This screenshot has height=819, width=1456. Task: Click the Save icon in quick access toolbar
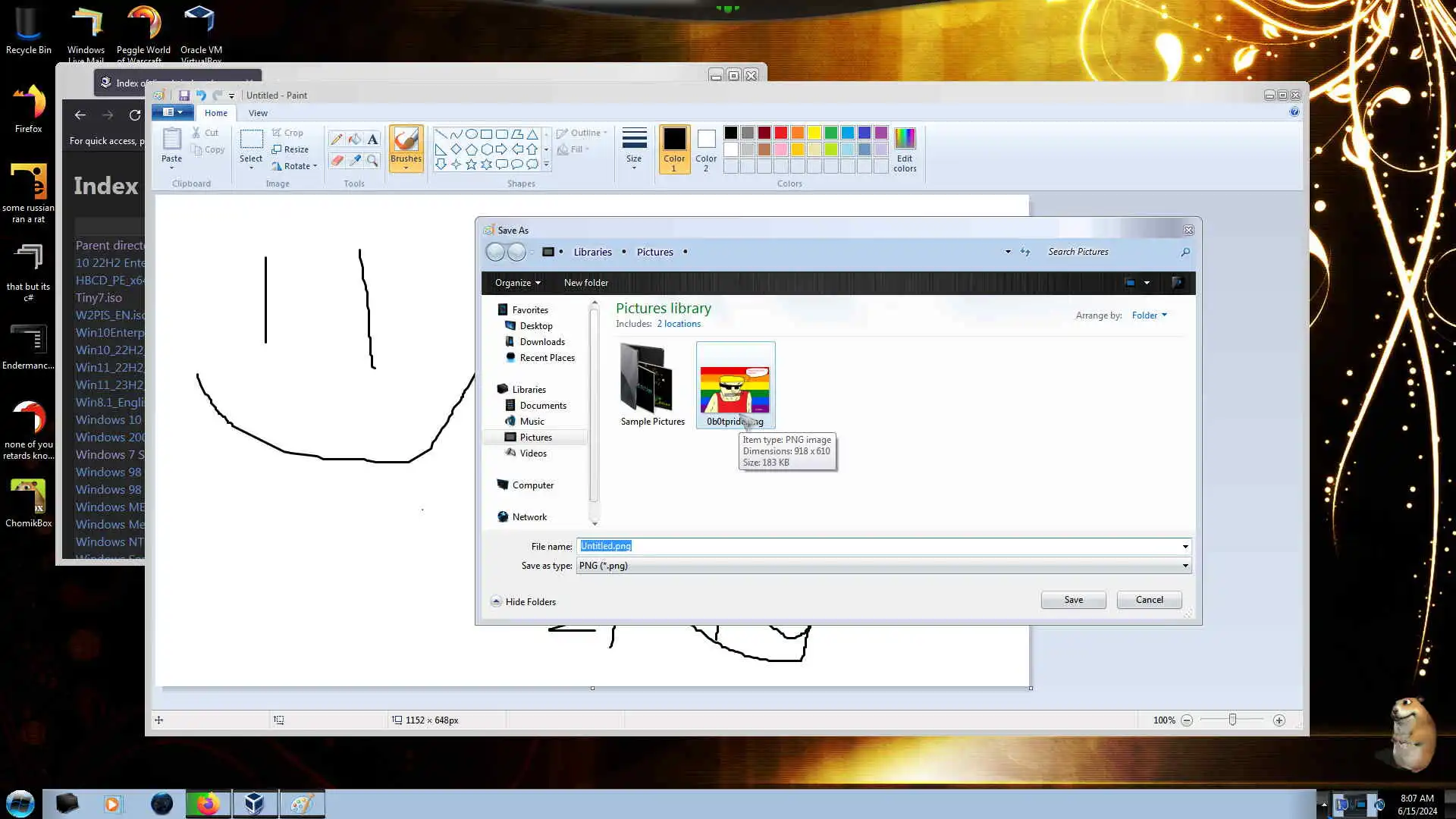pos(184,96)
